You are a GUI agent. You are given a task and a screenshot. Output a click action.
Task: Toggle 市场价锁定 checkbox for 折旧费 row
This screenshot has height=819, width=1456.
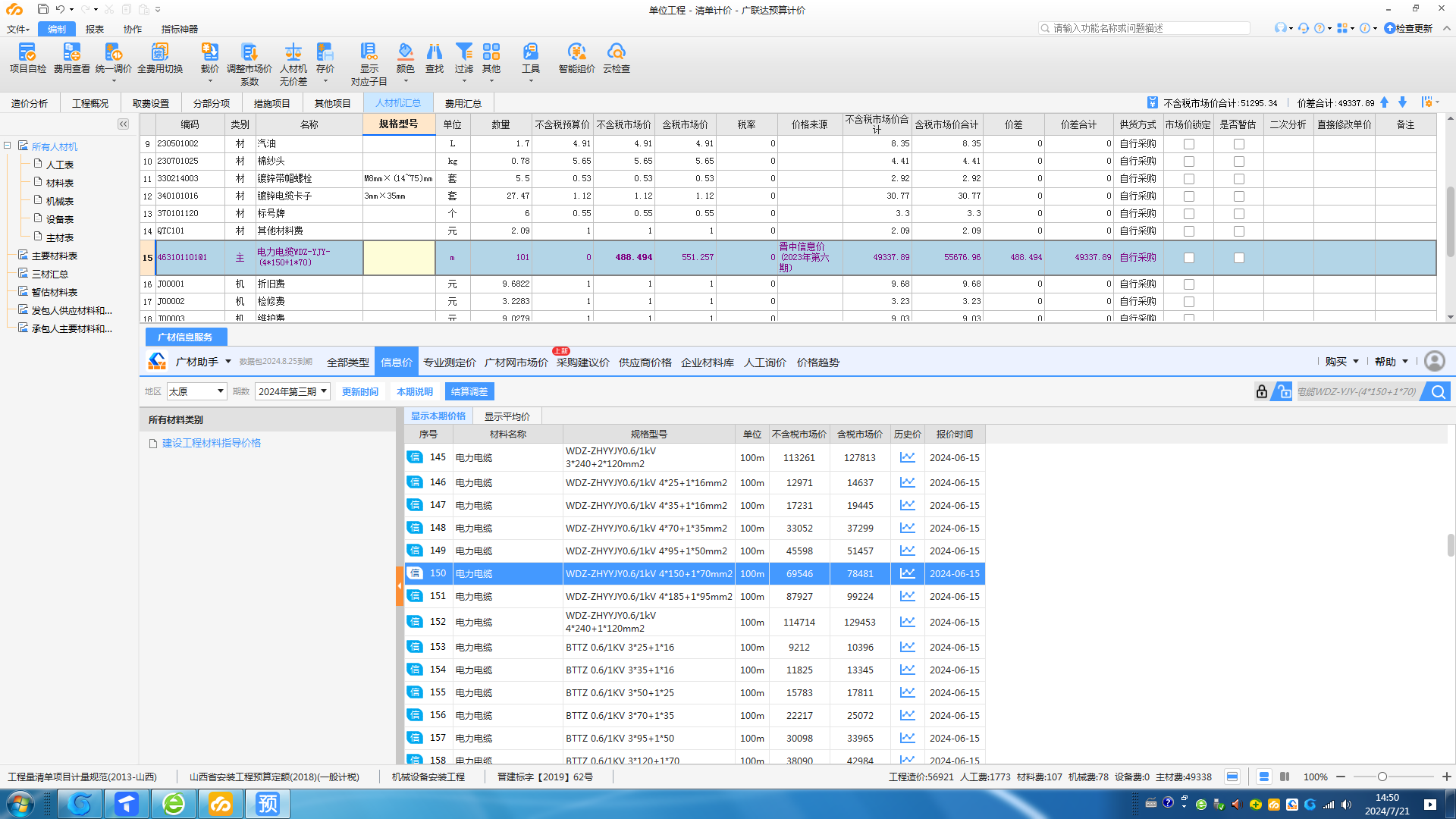1188,284
